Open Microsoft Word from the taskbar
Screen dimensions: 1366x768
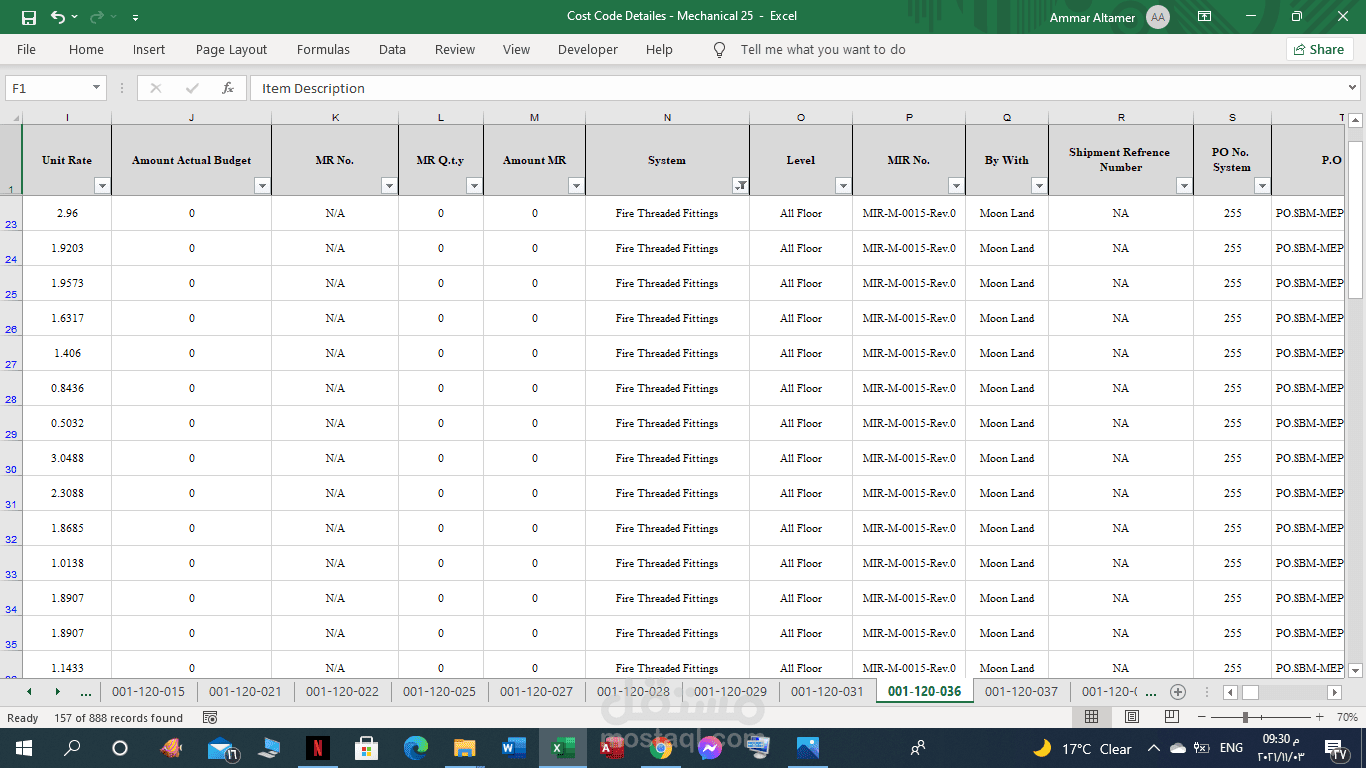click(x=513, y=747)
